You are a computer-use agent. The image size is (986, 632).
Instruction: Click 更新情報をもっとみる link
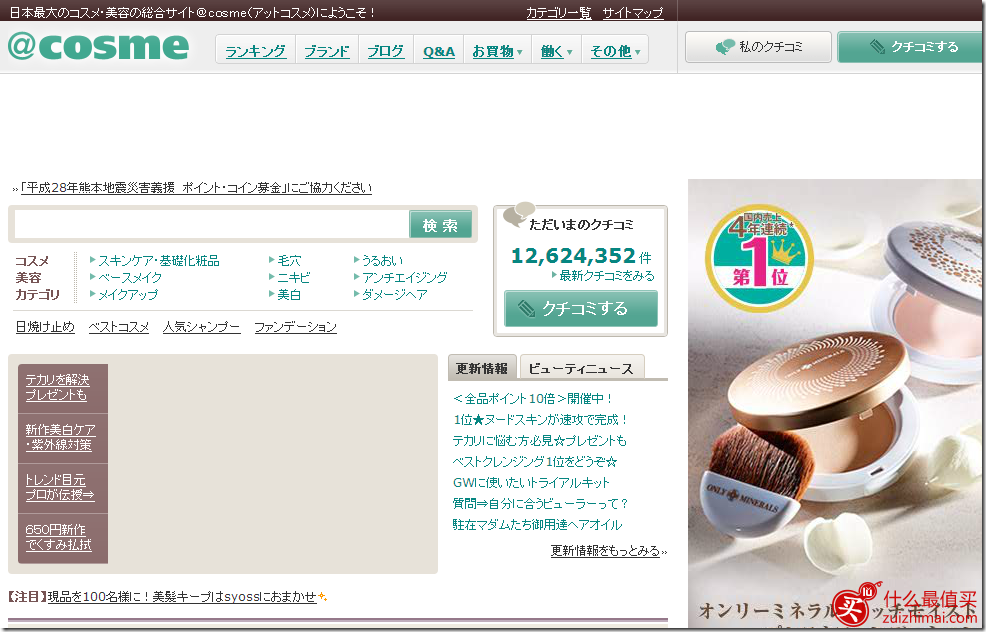point(605,551)
